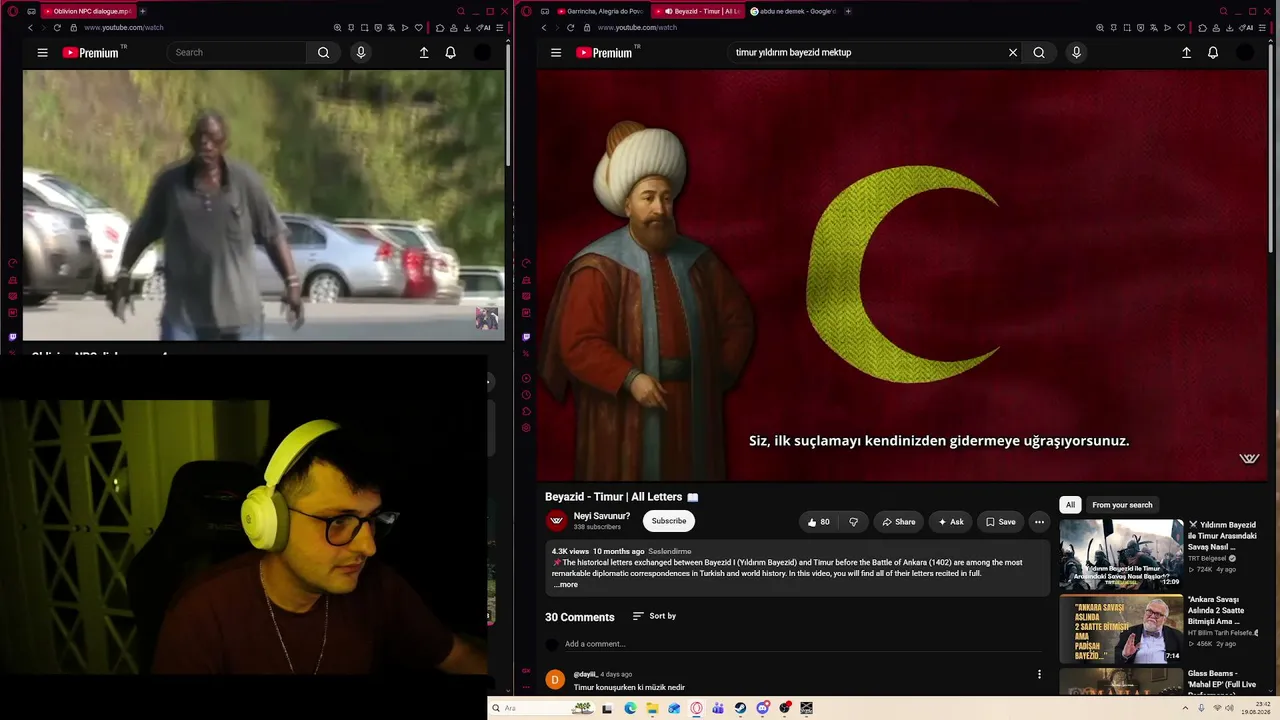The height and width of the screenshot is (720, 1280).
Task: Subscribe to the Neyi Savunur? channel
Action: coord(669,521)
